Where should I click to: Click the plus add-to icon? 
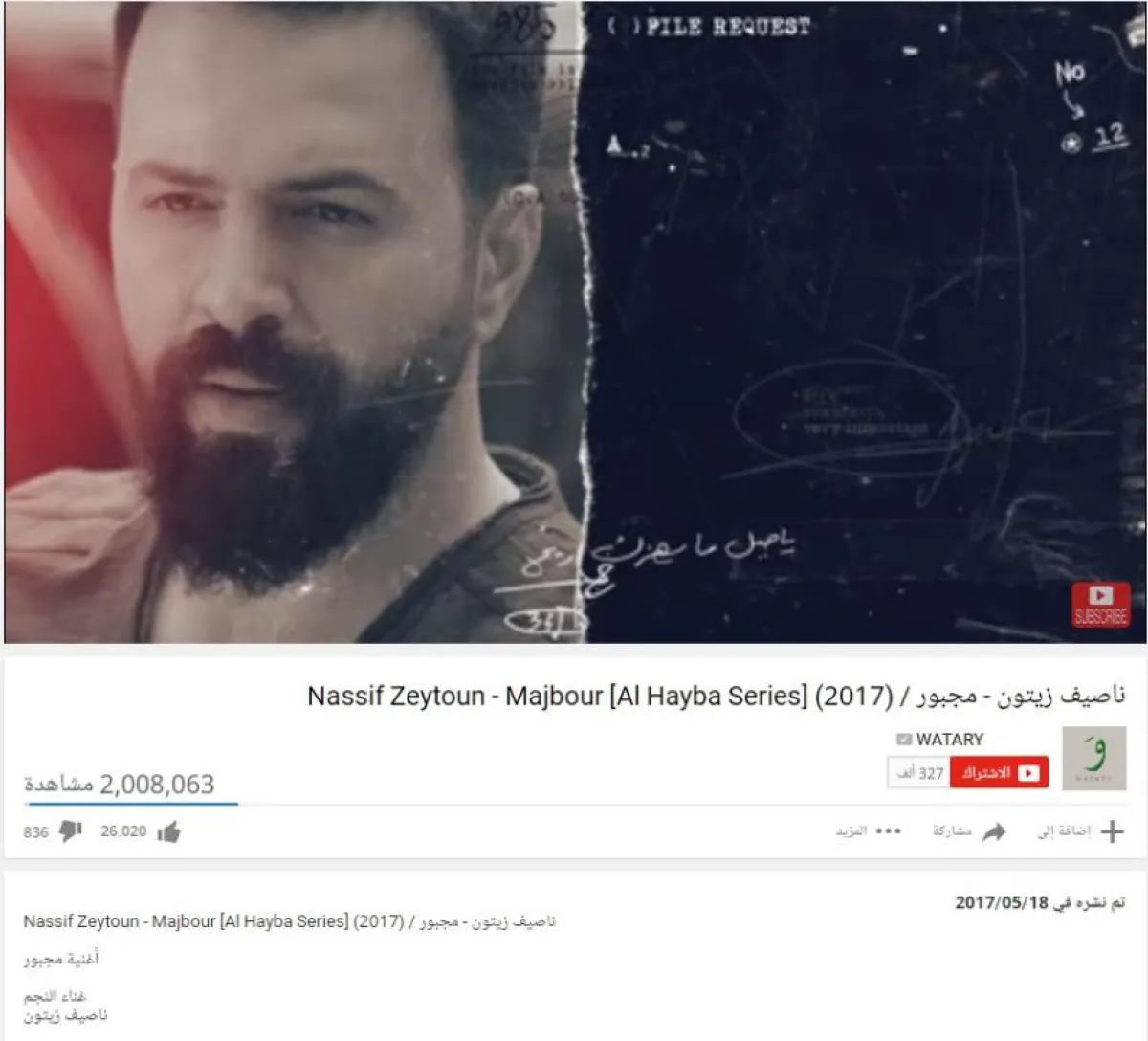click(x=1112, y=831)
